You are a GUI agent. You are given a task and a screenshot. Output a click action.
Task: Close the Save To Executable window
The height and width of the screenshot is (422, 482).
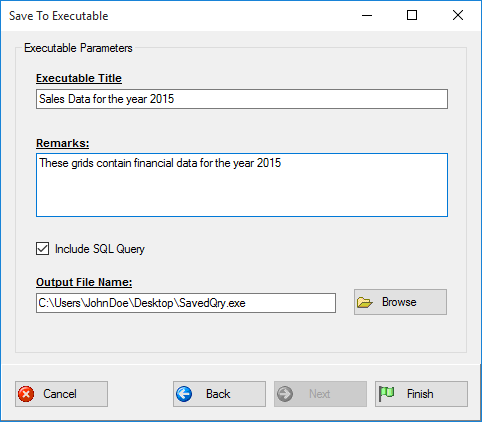point(458,15)
